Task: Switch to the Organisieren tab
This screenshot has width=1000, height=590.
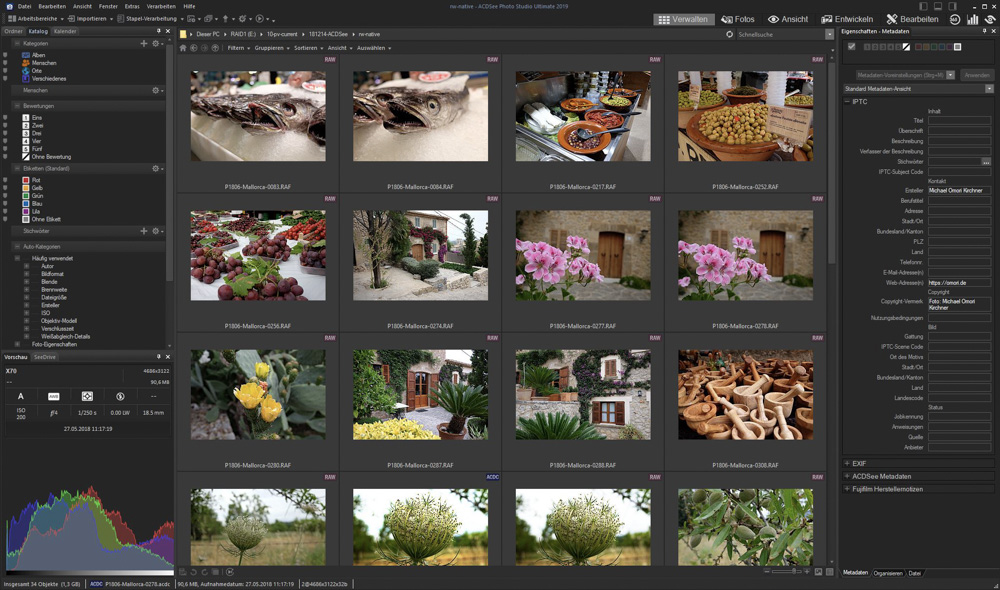Action: [x=888, y=573]
